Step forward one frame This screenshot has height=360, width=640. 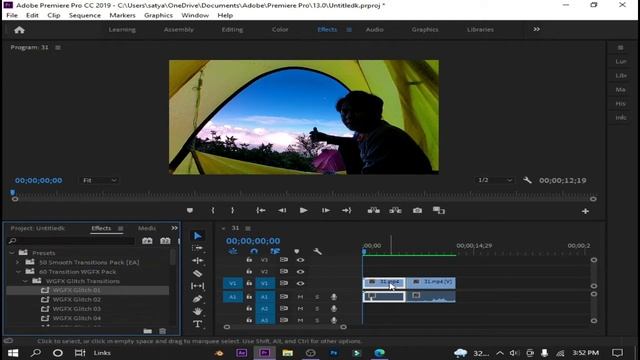pos(325,211)
